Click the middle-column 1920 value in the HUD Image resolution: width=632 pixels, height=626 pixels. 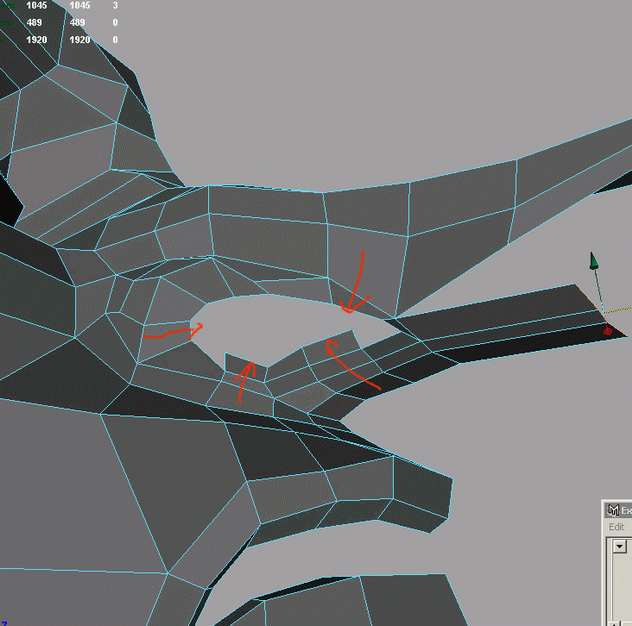(80, 40)
